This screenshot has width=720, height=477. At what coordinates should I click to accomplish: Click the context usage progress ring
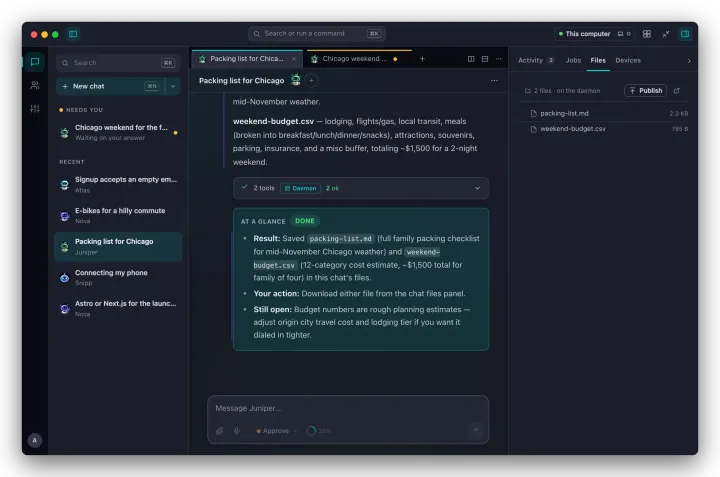click(x=311, y=431)
